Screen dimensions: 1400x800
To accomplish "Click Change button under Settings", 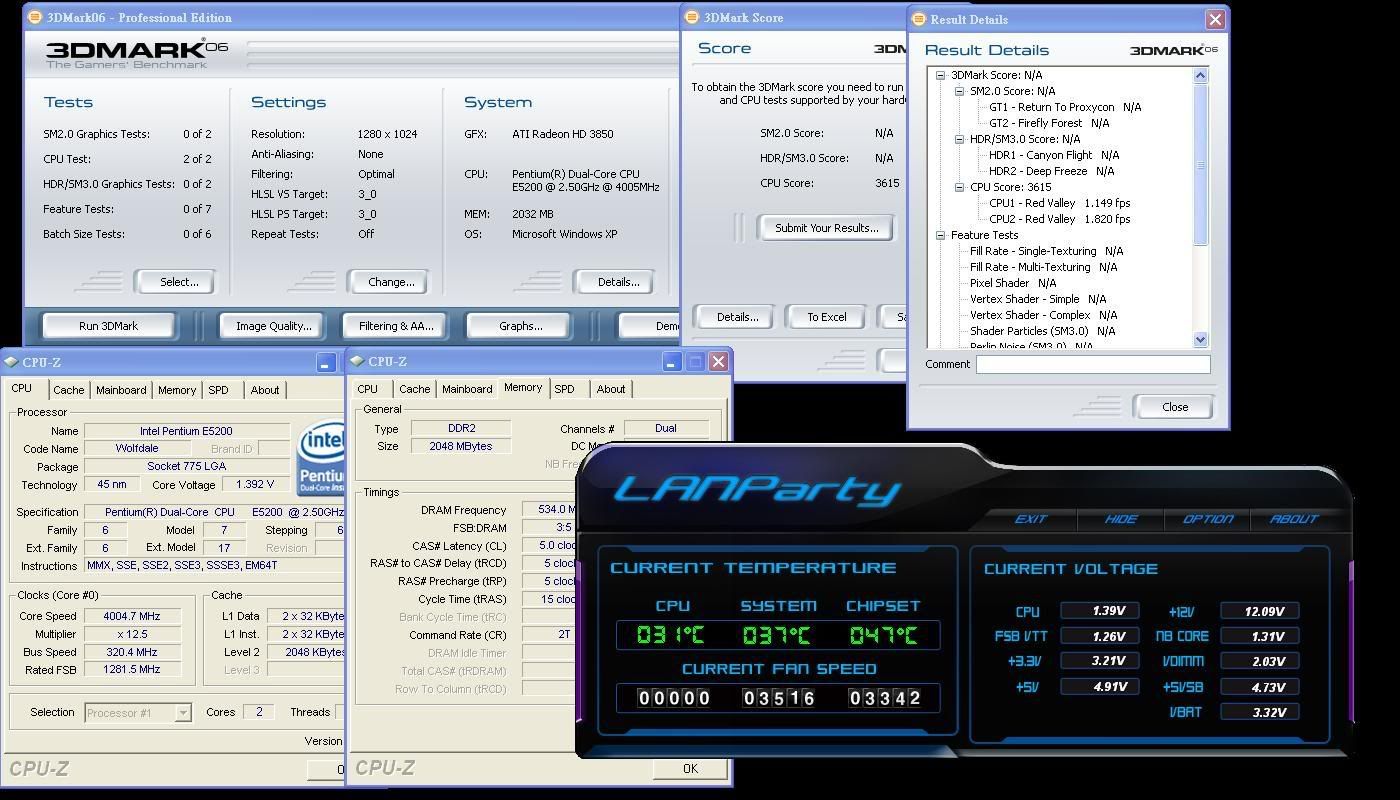I will [391, 282].
